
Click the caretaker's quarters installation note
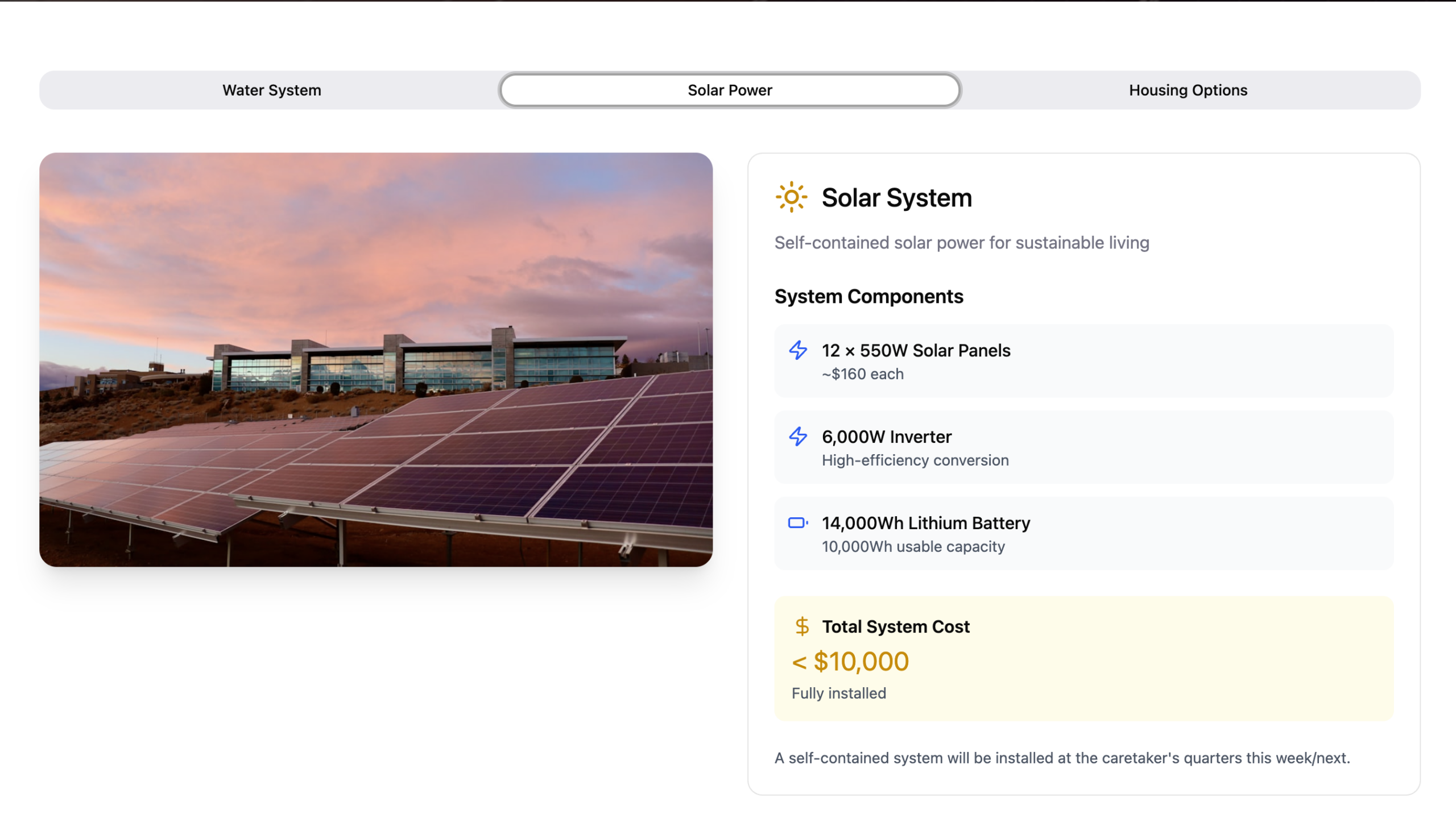coord(1061,758)
